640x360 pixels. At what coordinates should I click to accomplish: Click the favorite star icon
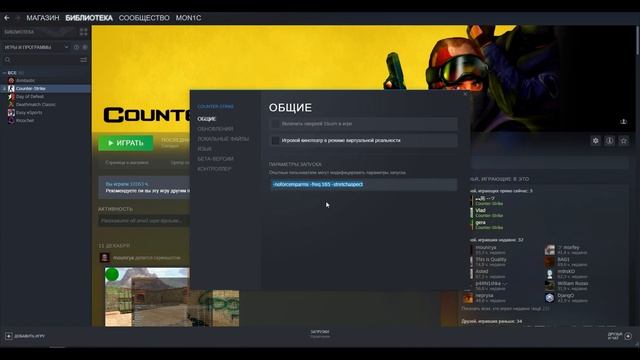click(624, 141)
